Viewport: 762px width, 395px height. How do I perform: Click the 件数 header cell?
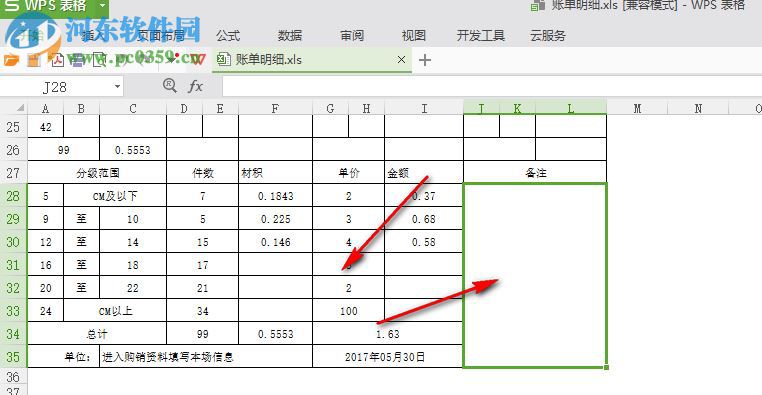tap(203, 173)
